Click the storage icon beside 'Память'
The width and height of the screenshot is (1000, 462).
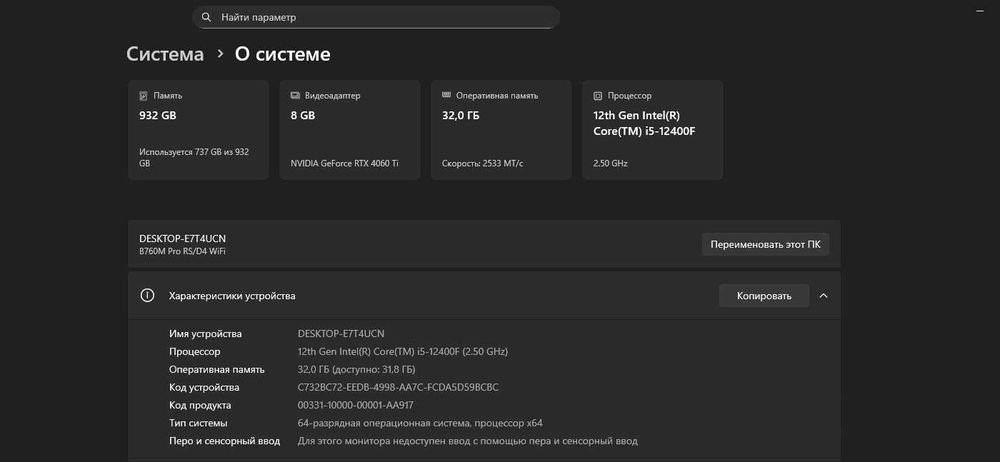(x=143, y=96)
